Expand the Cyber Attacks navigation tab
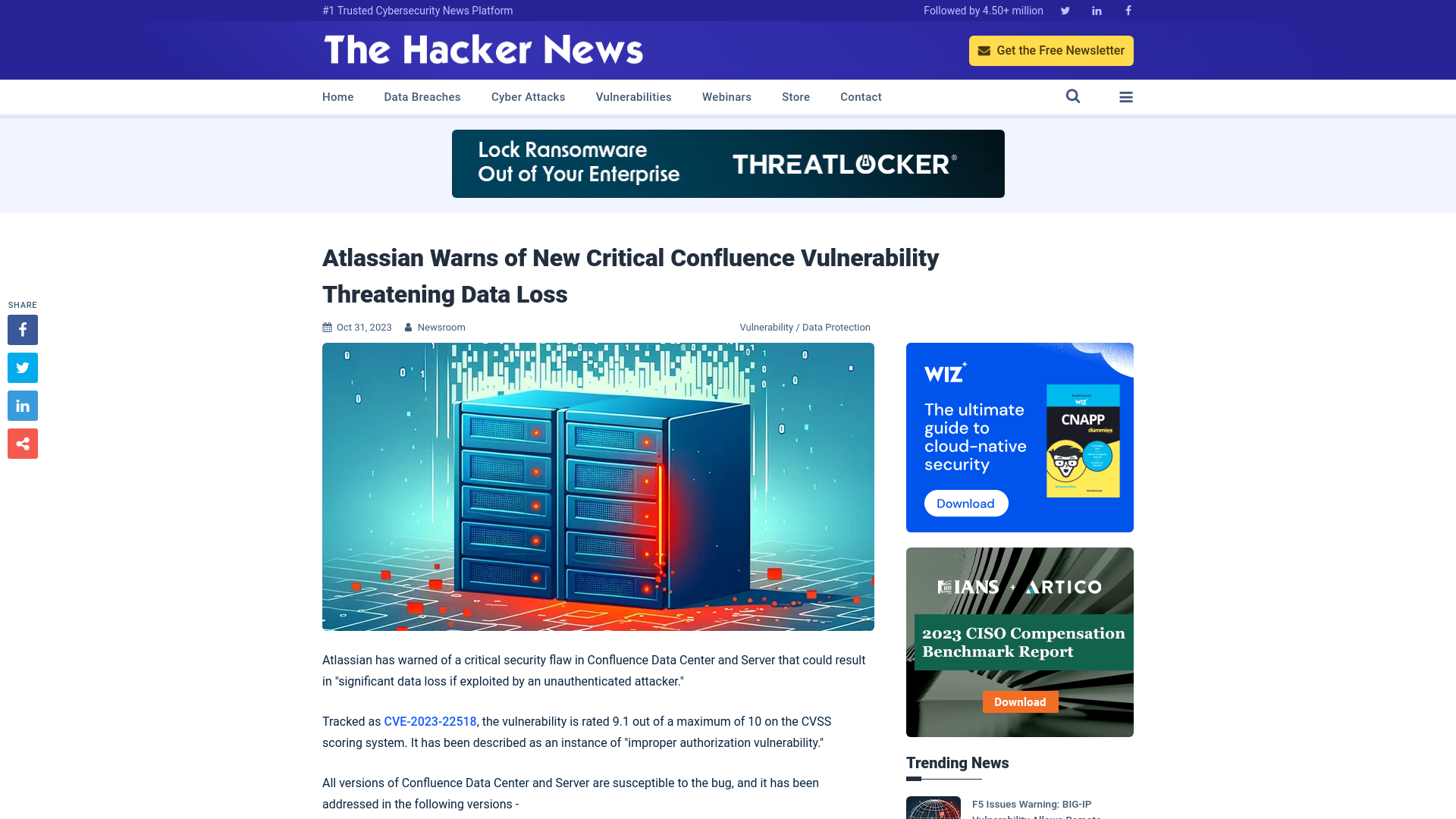 (x=528, y=96)
